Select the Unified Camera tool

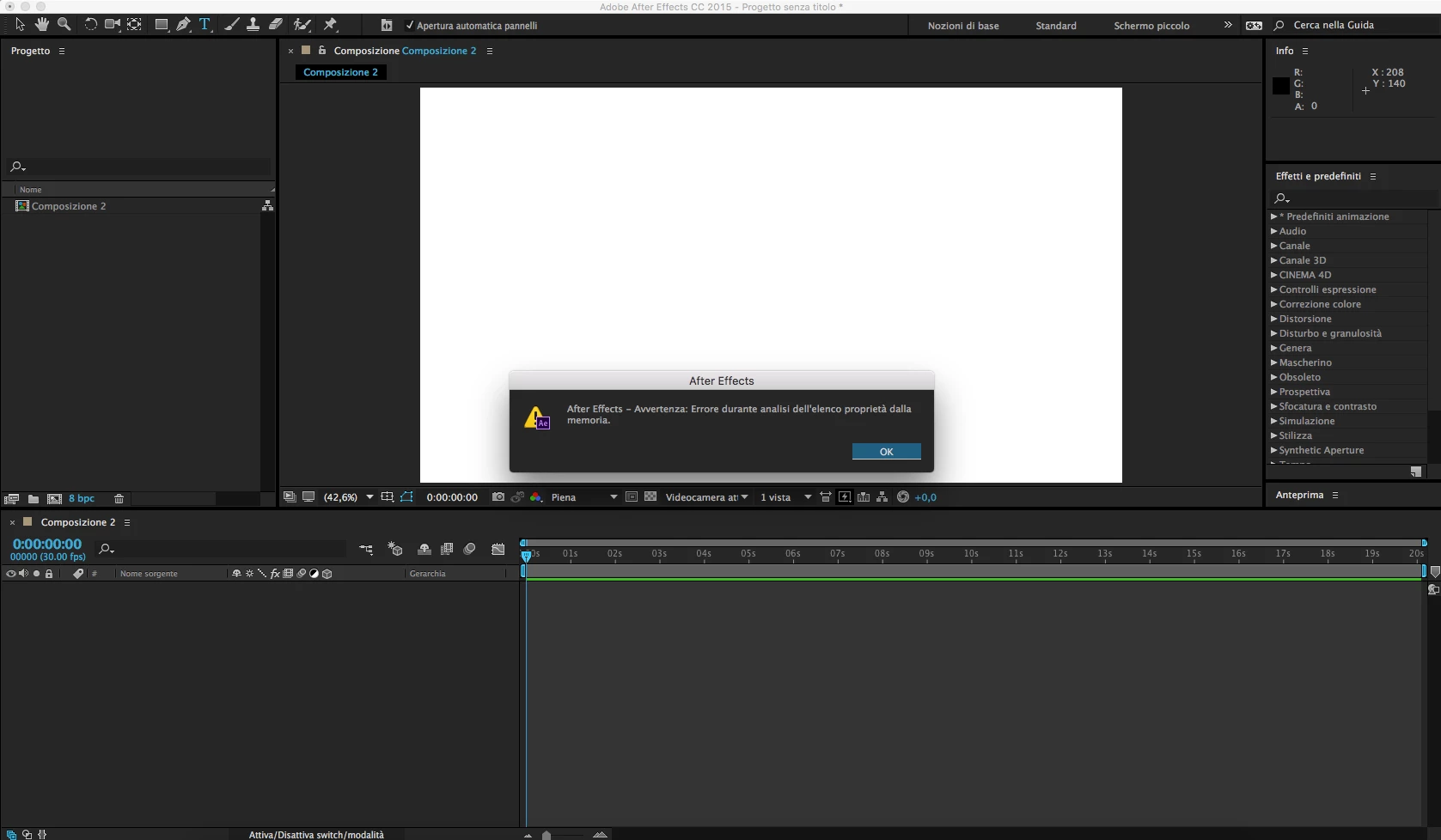click(113, 25)
